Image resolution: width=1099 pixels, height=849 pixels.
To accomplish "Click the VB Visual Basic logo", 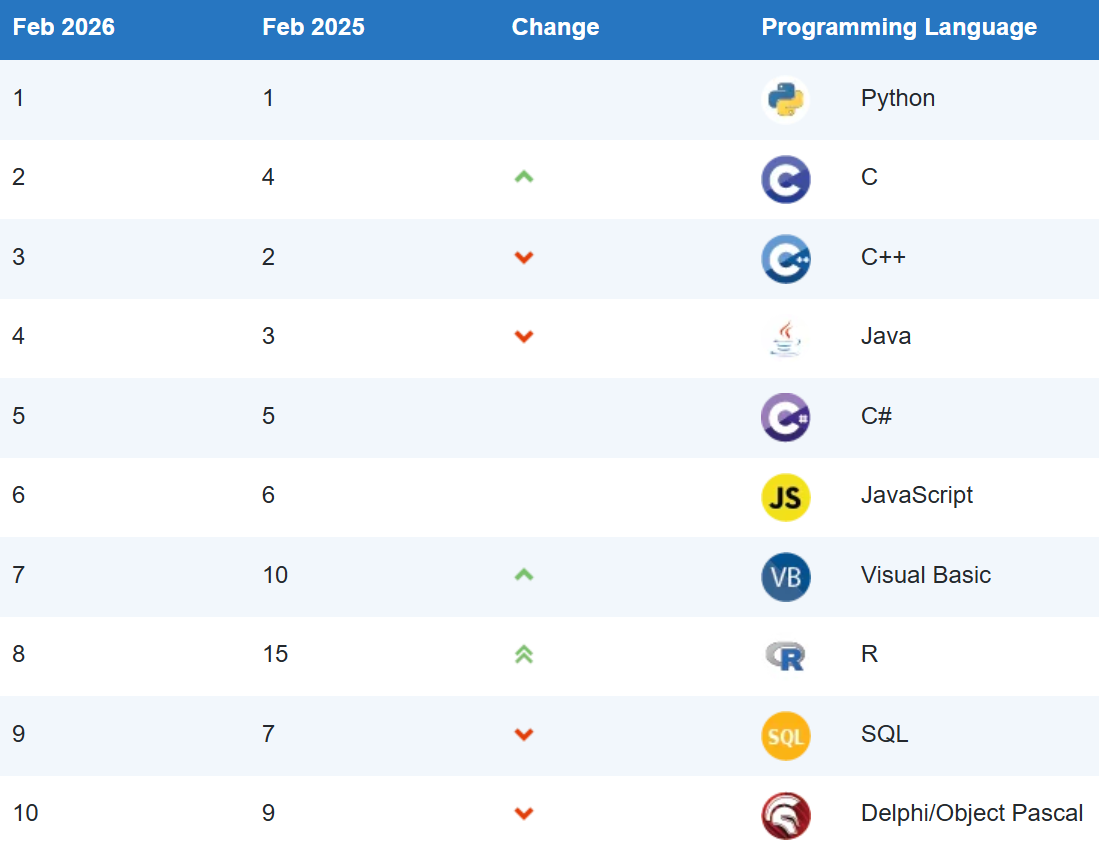I will coord(786,577).
